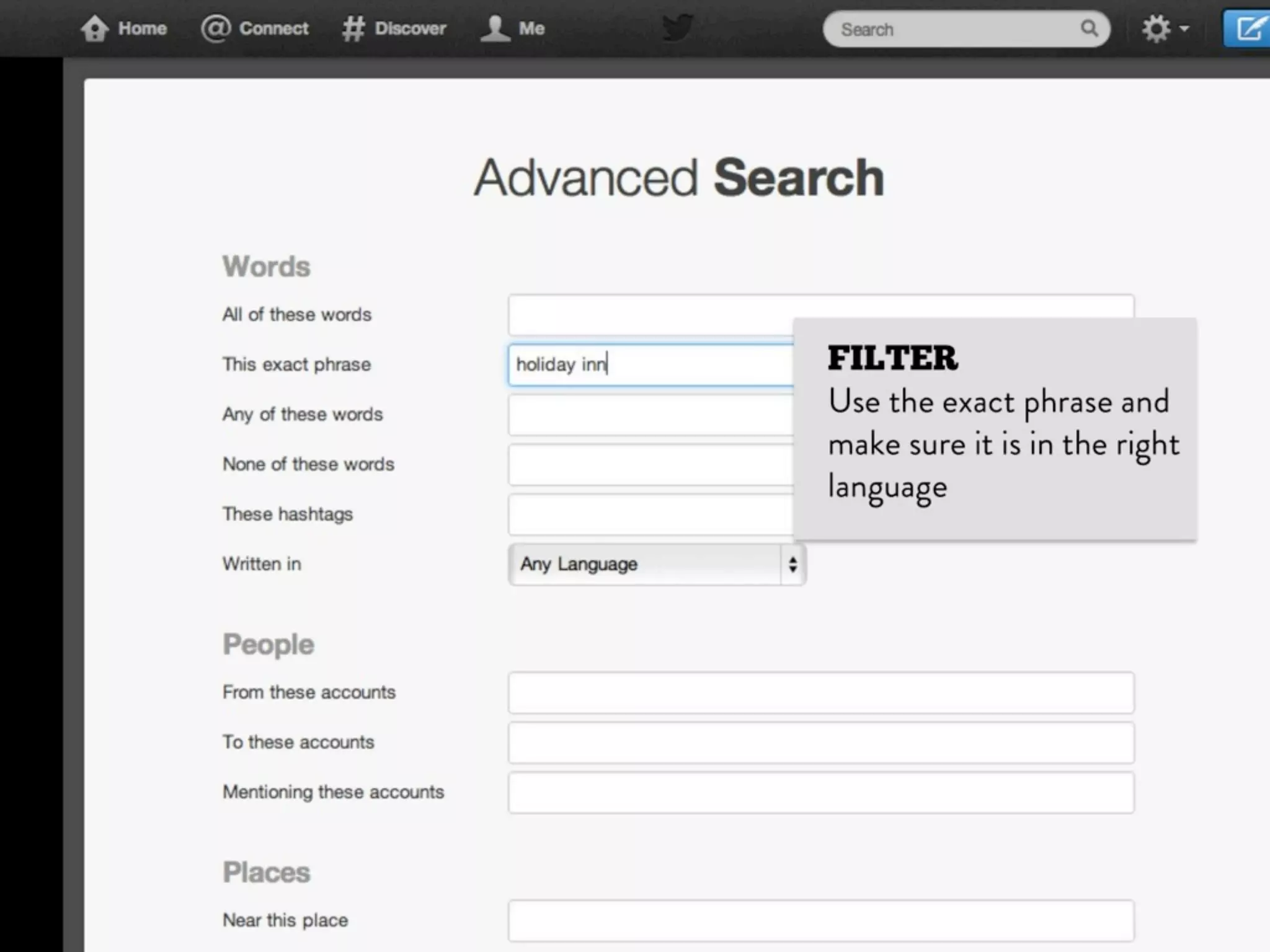Click the Connect @ icon
Image resolution: width=1270 pixels, height=952 pixels.
click(x=215, y=29)
